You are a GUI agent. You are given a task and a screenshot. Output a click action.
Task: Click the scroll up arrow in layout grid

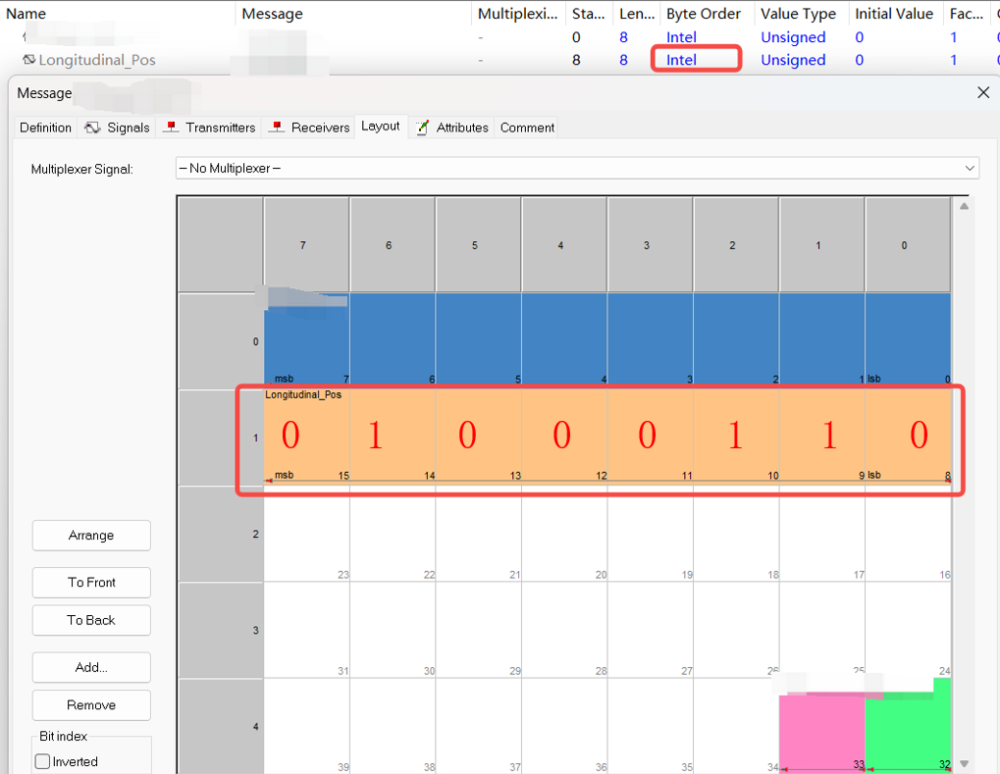(963, 206)
